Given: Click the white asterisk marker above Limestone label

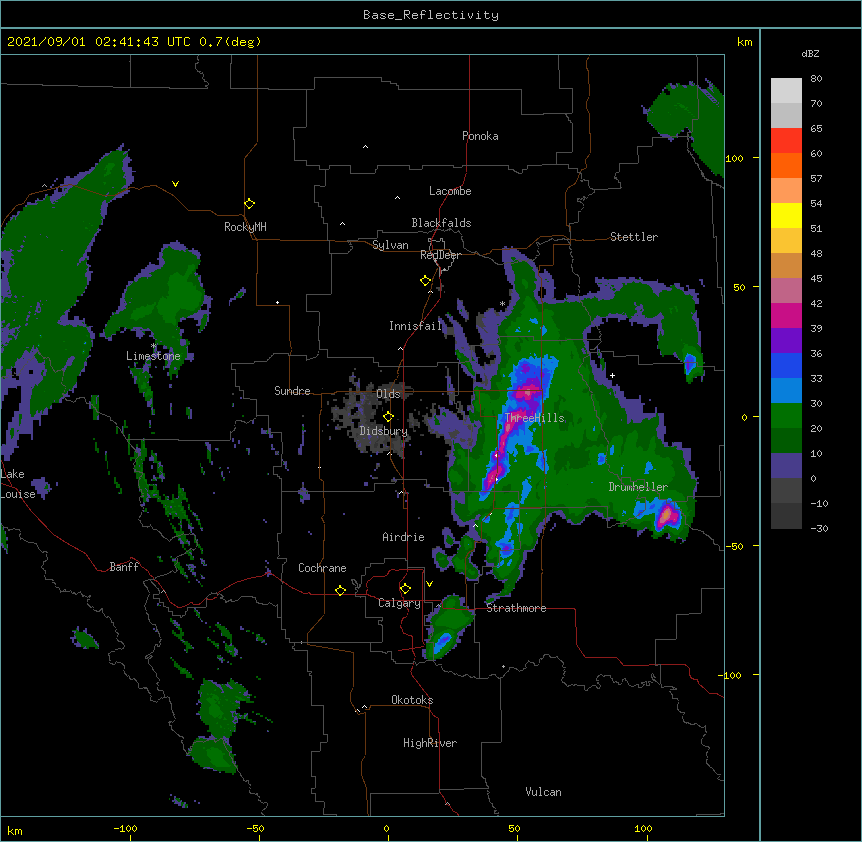Looking at the screenshot, I should click(x=153, y=346).
